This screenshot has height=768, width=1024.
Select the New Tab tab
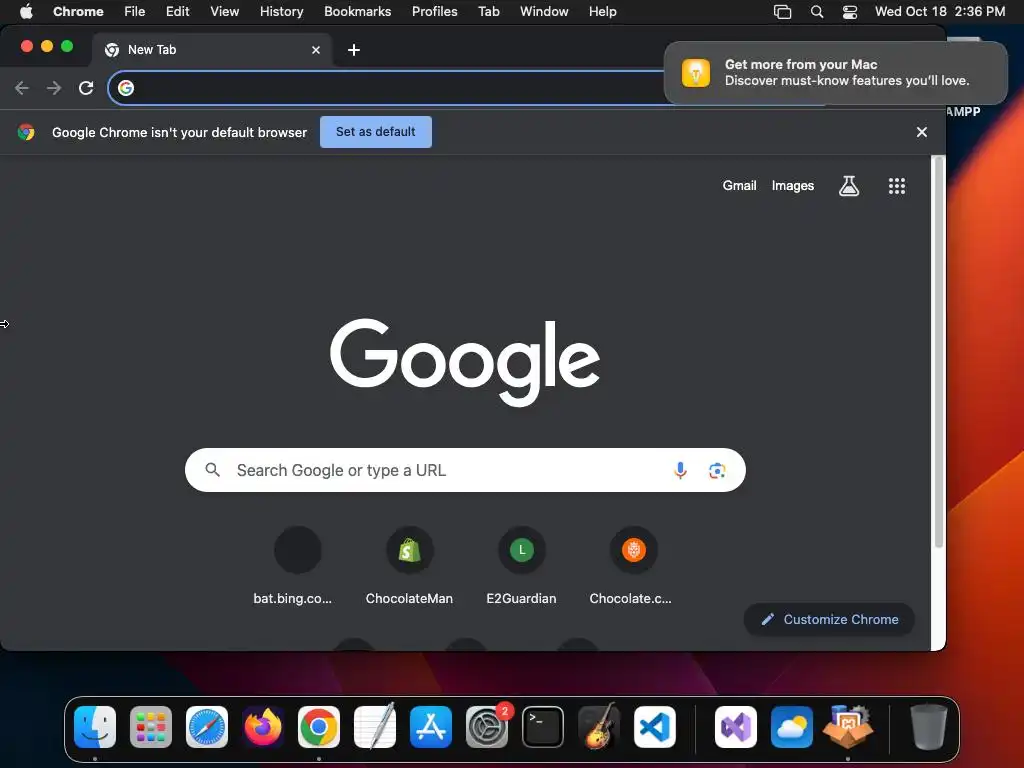(x=212, y=50)
